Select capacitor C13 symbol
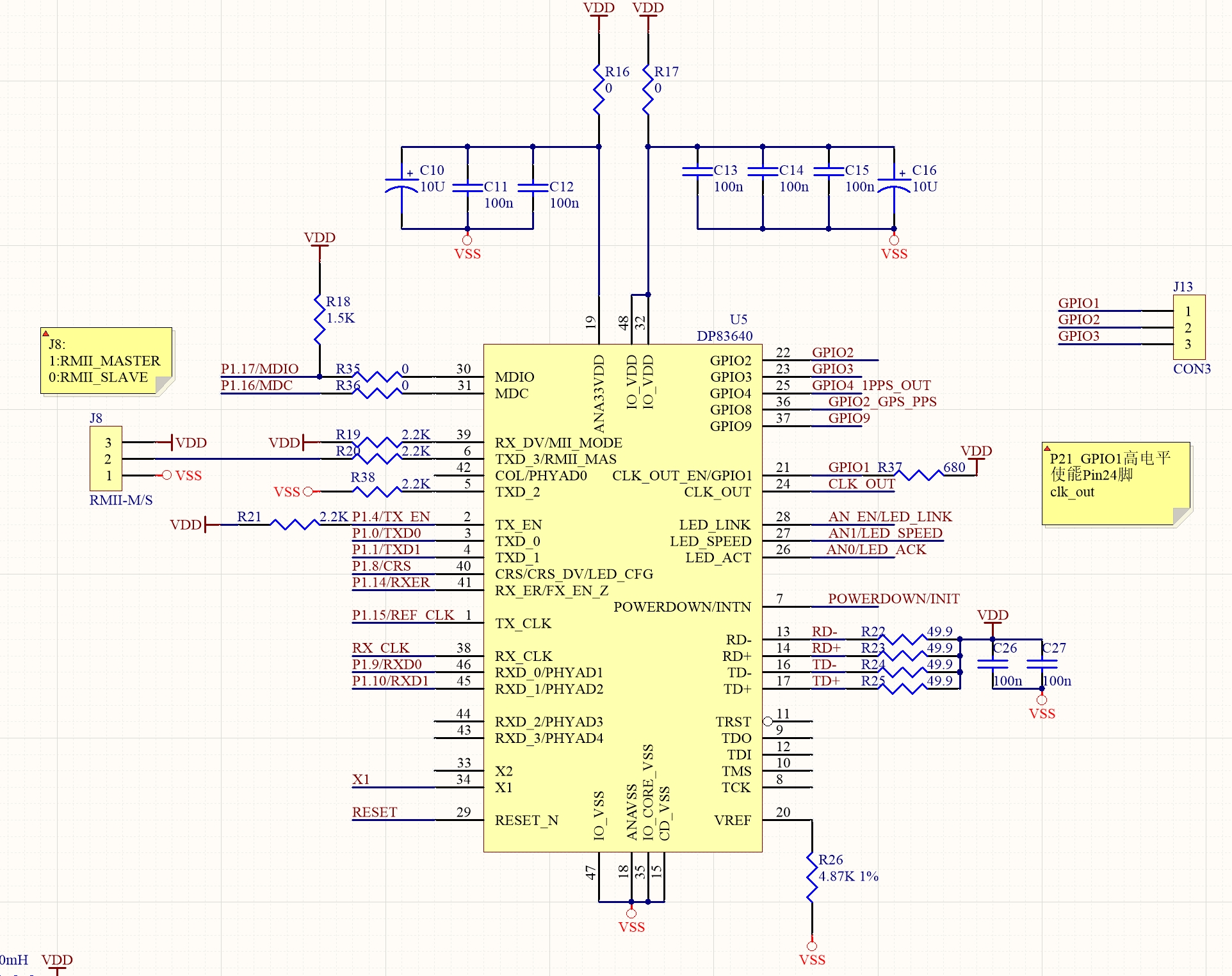 pos(697,171)
